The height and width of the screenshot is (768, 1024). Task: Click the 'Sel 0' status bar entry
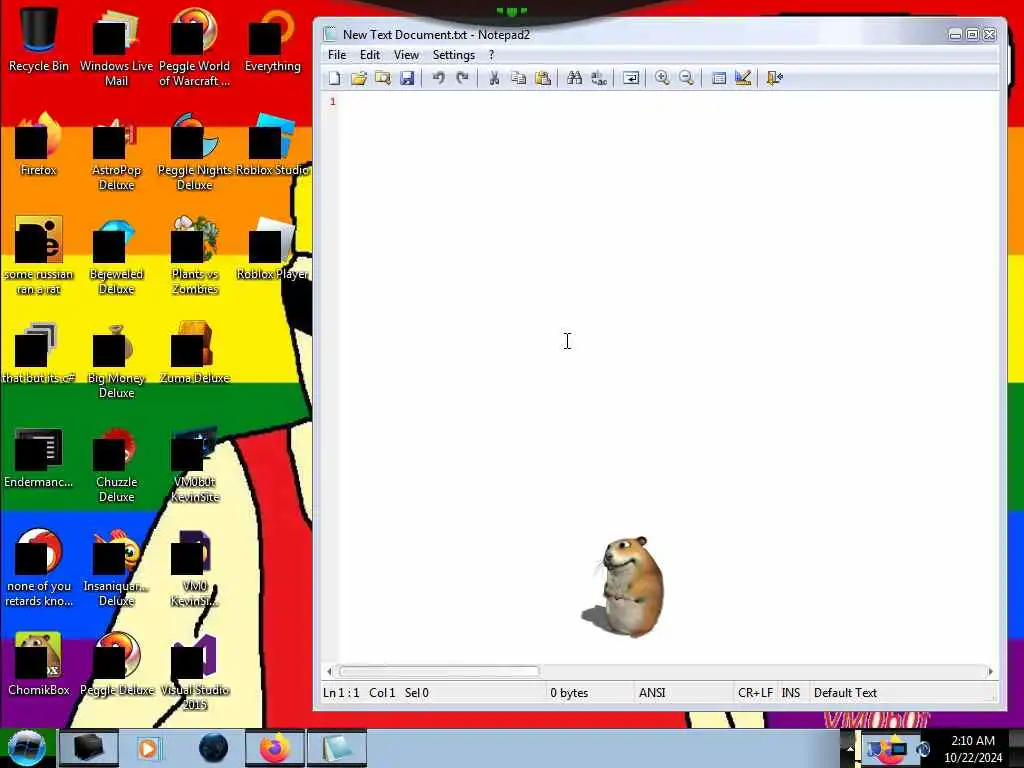click(417, 693)
